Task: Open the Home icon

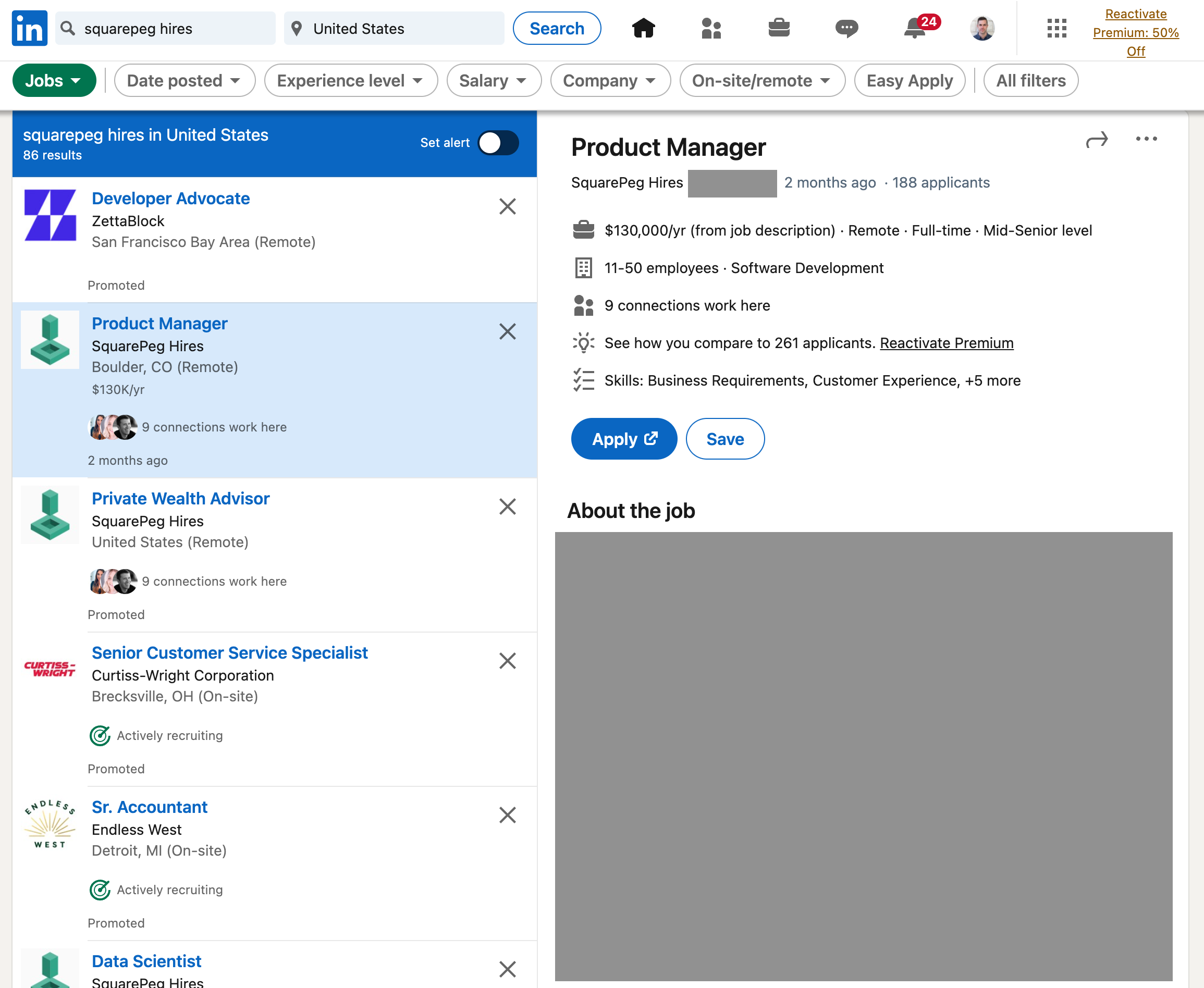Action: pyautogui.click(x=643, y=28)
